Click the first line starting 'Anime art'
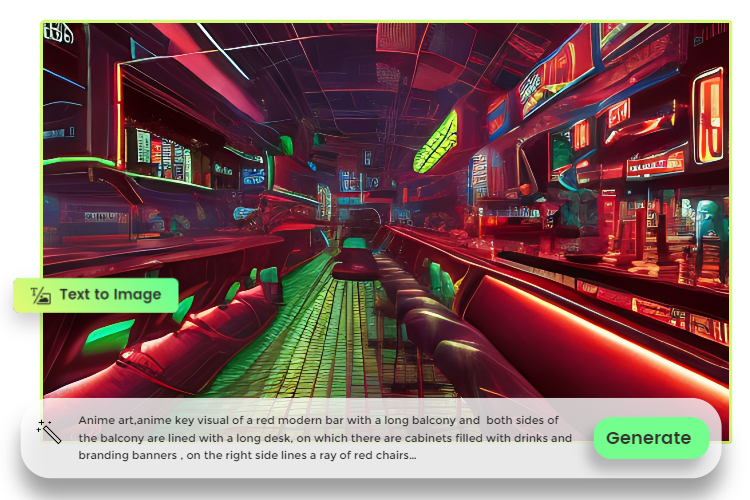 tap(318, 421)
